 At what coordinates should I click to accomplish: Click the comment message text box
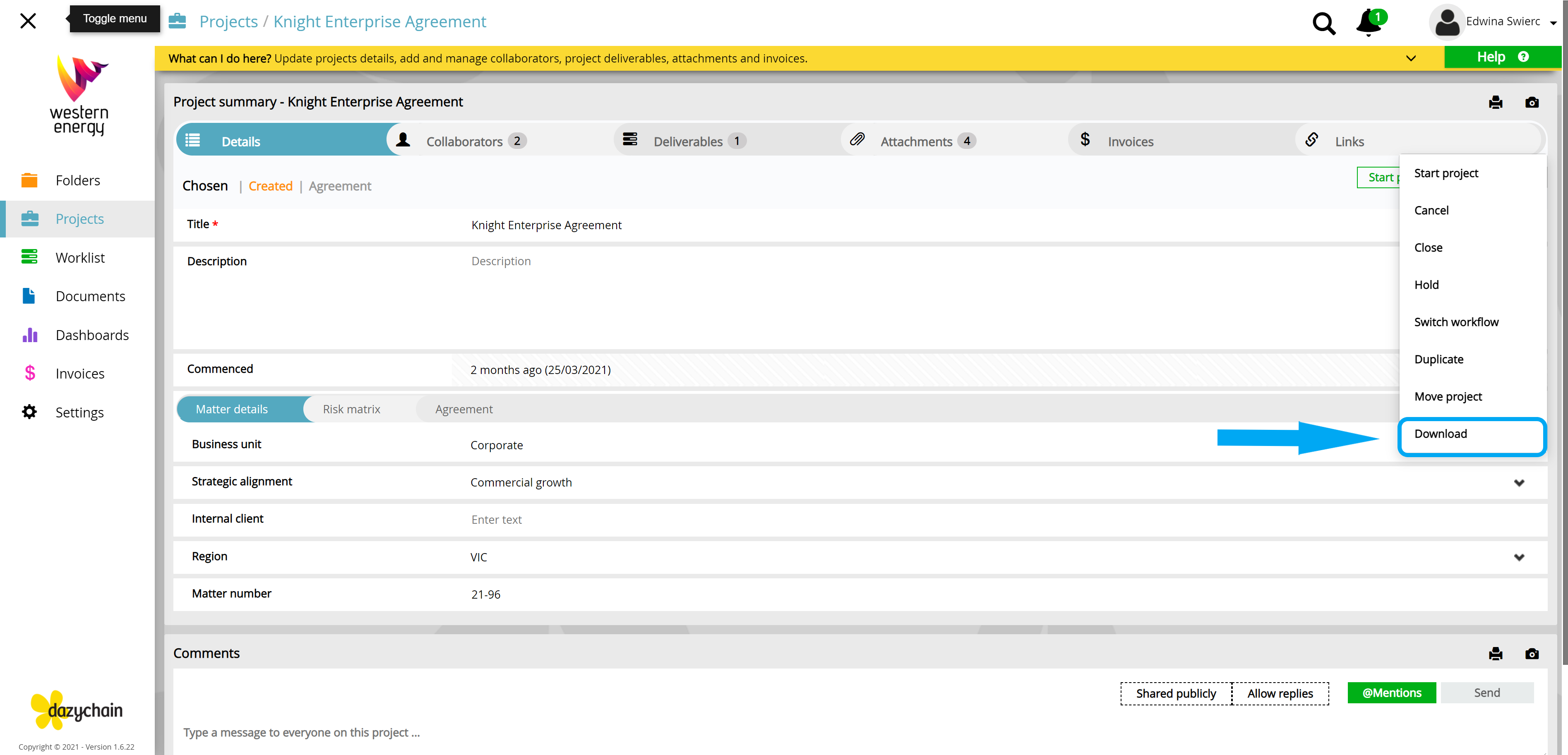click(x=860, y=733)
